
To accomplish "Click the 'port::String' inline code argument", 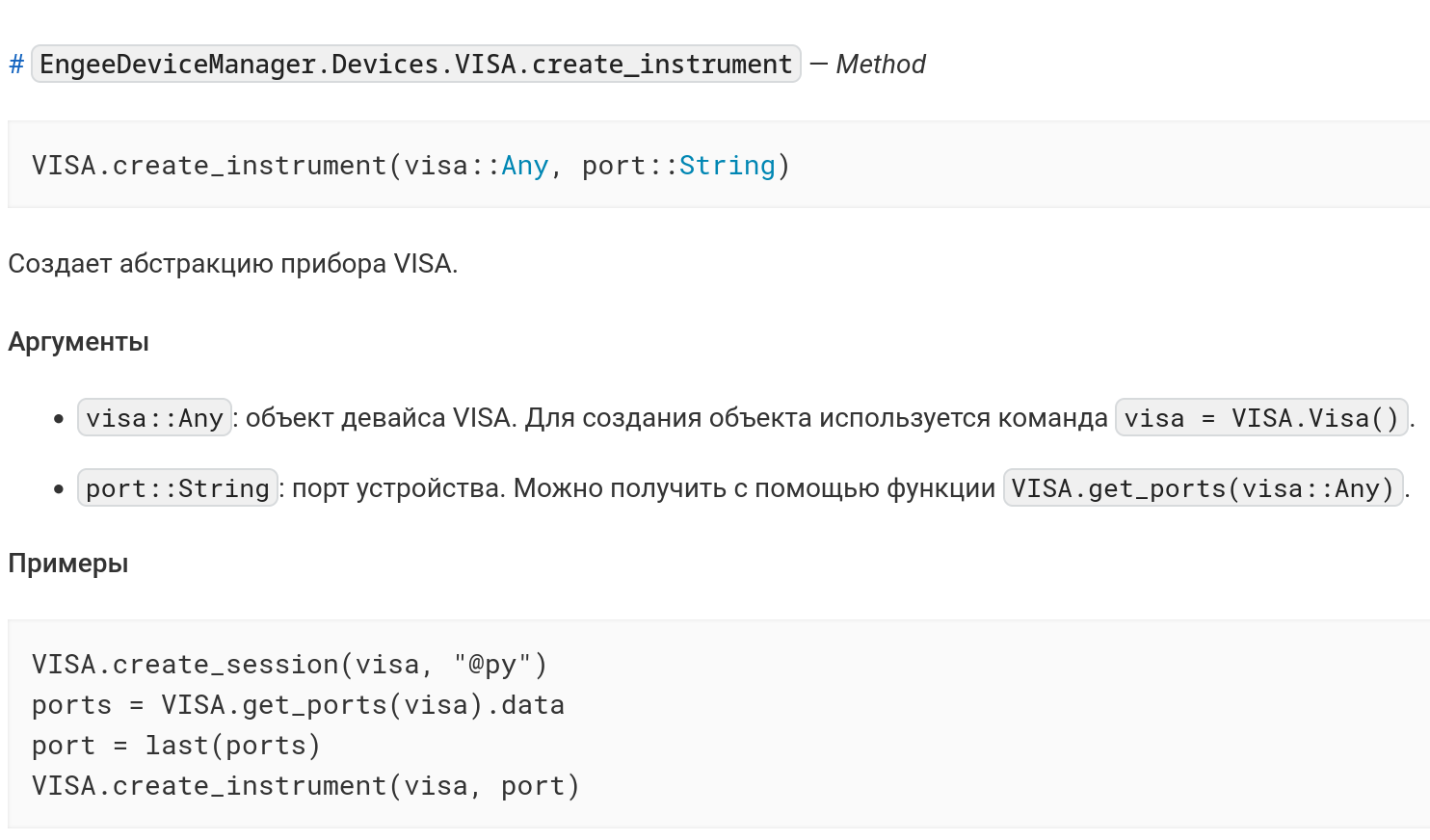I will point(177,488).
